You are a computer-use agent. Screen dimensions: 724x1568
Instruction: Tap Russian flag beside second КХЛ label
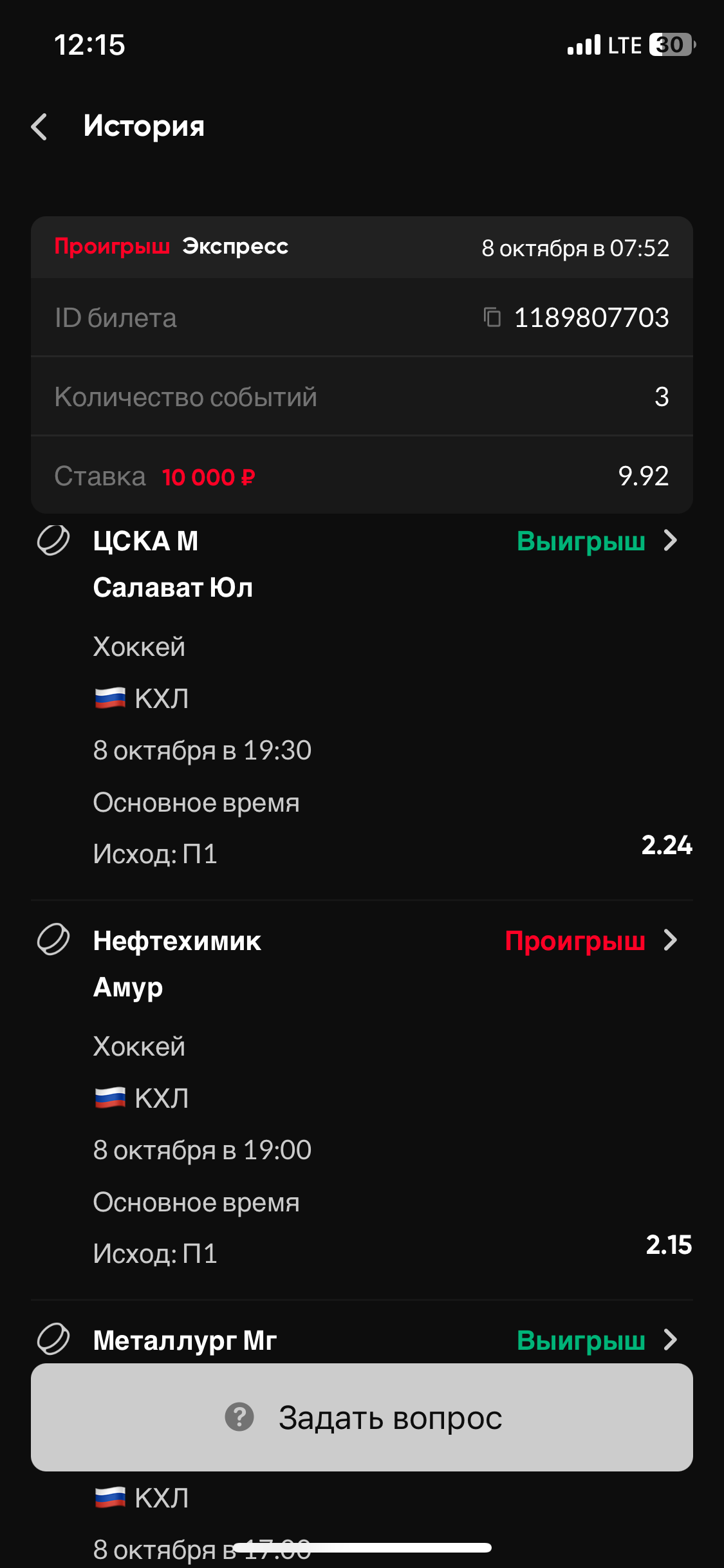pos(110,1098)
